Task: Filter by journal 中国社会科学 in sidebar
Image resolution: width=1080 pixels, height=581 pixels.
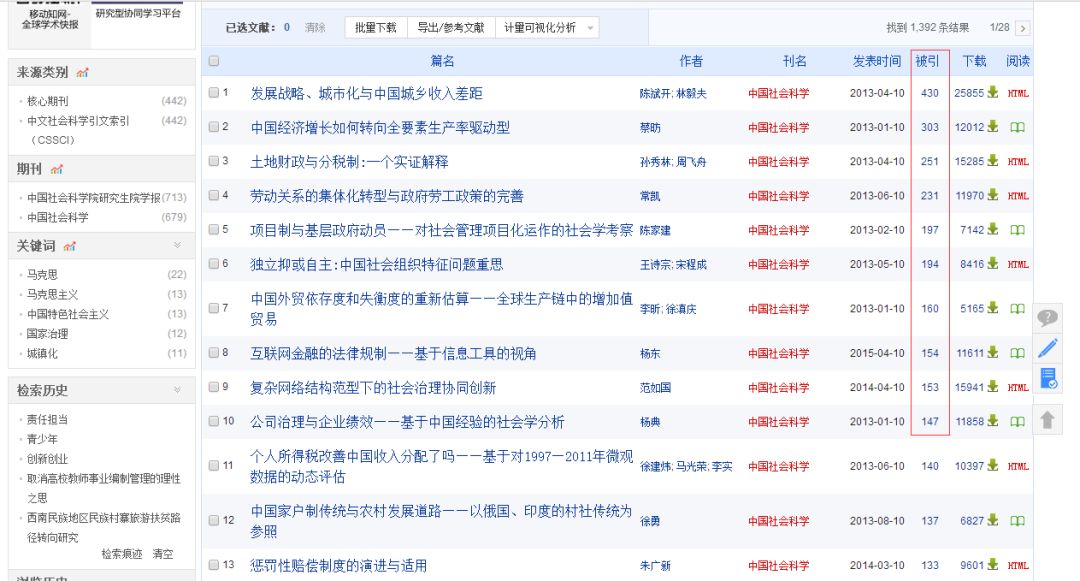Action: click(x=58, y=218)
